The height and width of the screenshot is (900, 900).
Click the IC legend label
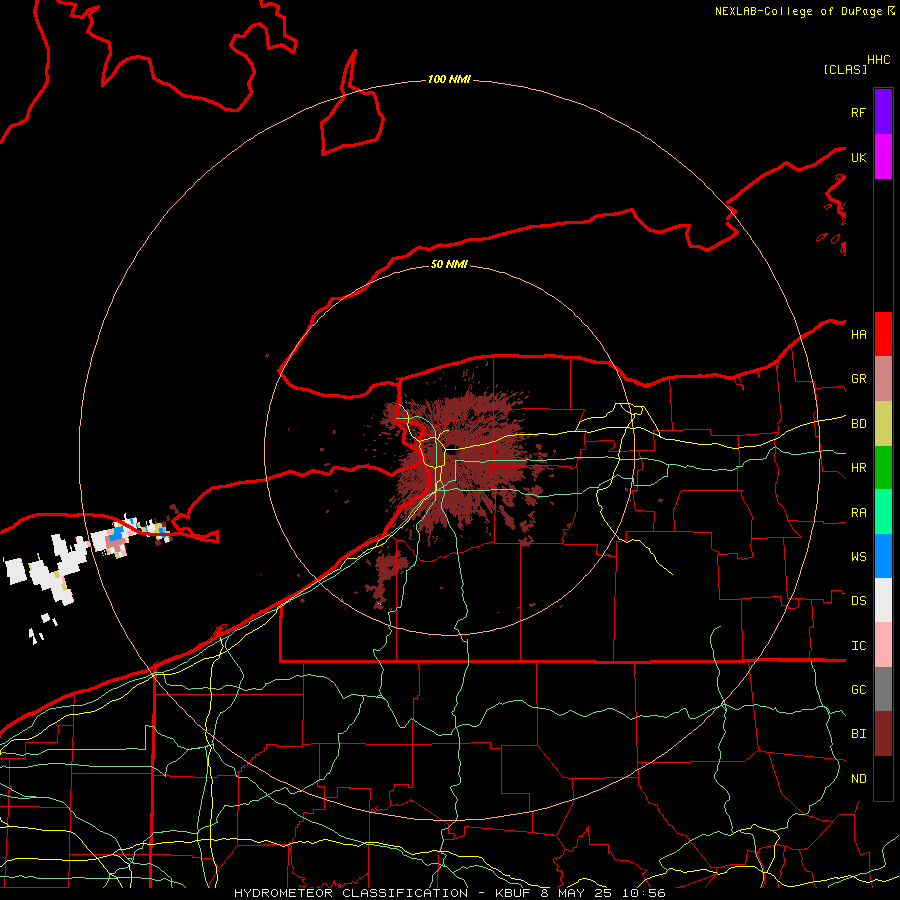click(x=858, y=645)
